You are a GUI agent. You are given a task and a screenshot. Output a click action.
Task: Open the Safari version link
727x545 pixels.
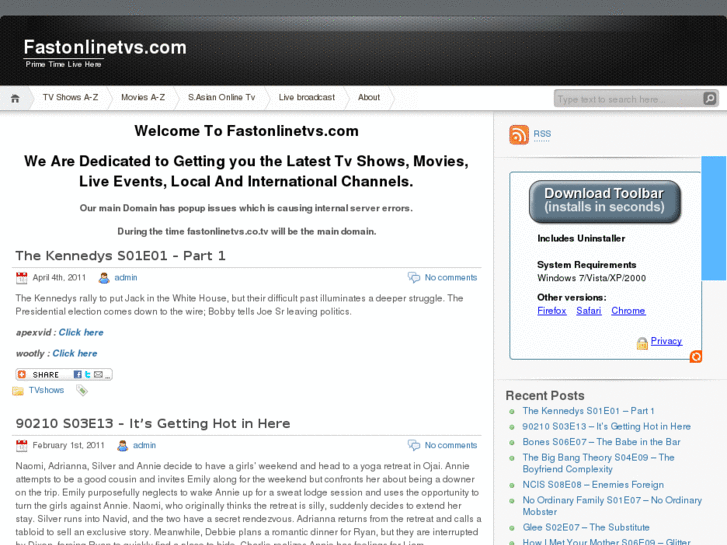pyautogui.click(x=589, y=311)
